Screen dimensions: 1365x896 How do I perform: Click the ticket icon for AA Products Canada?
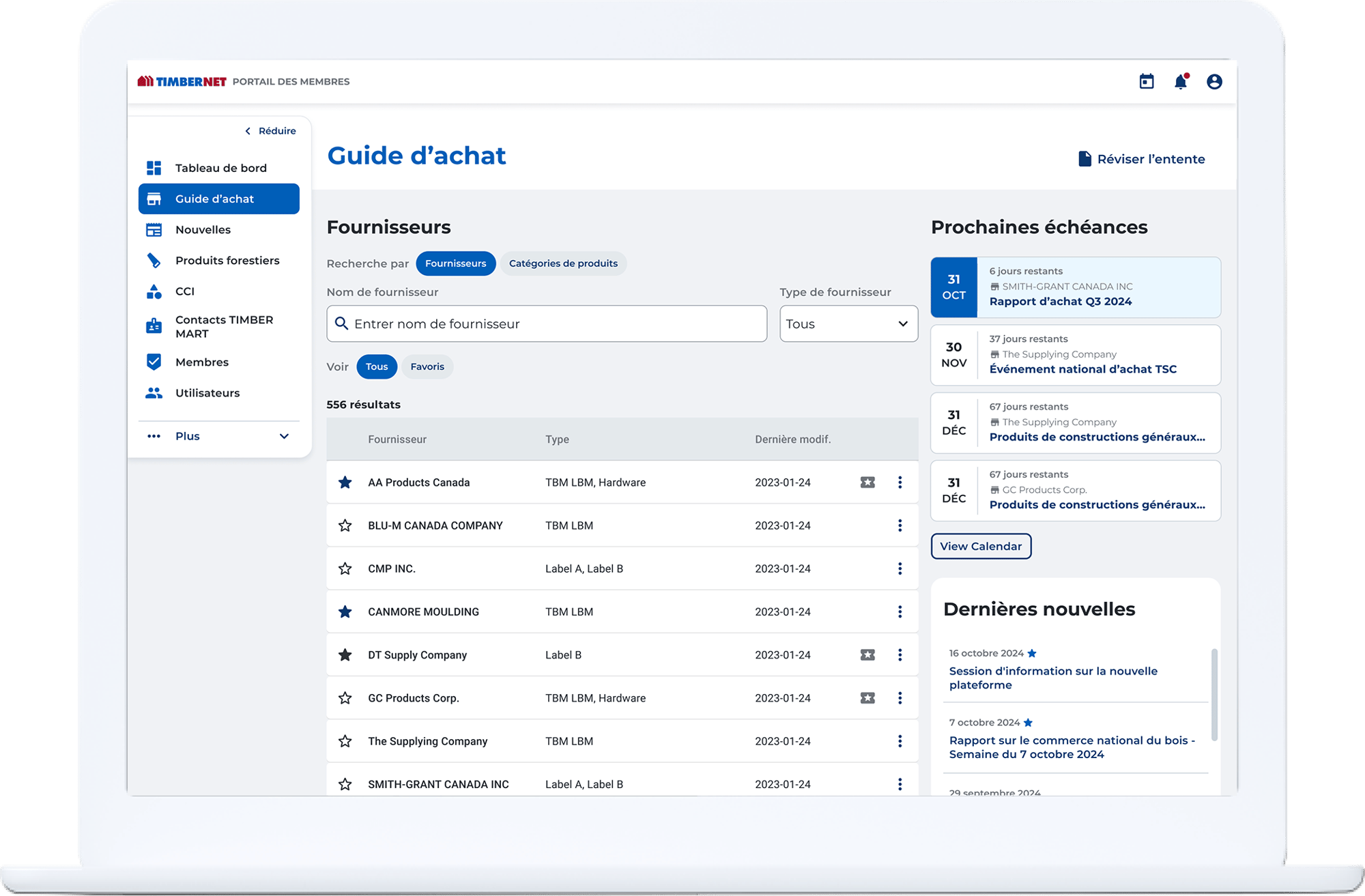[x=867, y=482]
